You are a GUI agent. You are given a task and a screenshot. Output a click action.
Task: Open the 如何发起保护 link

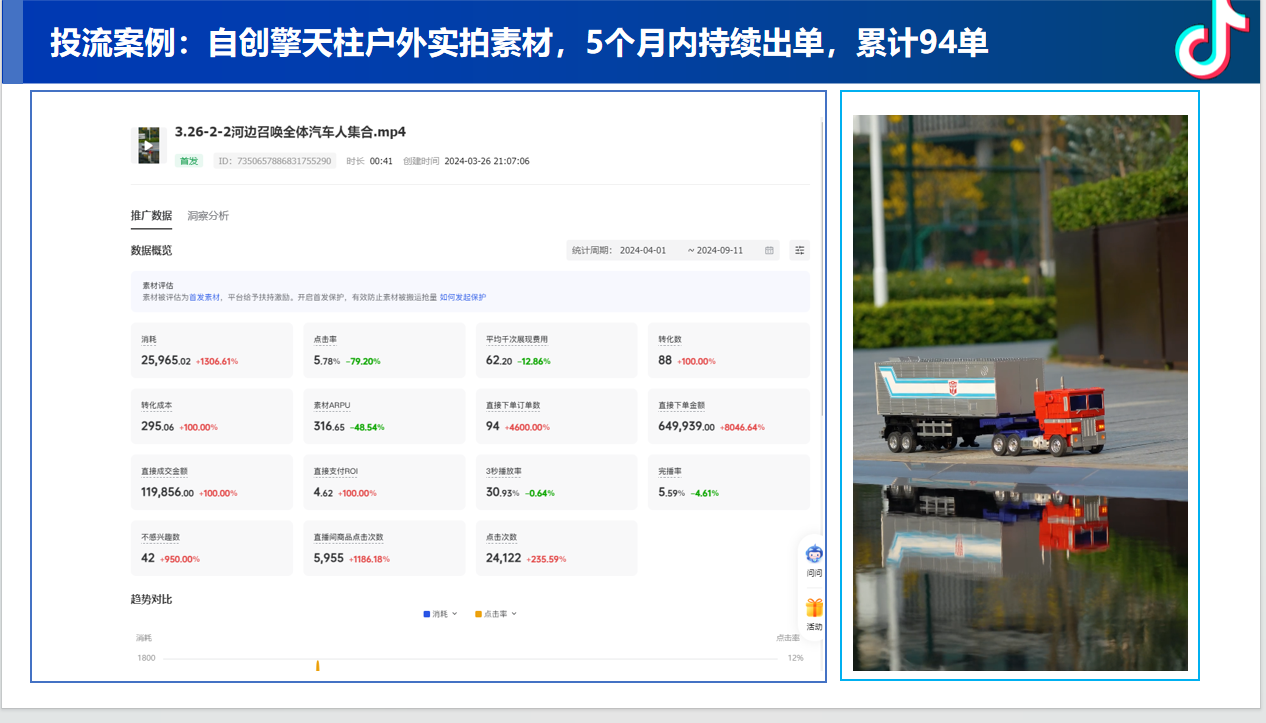pos(463,297)
